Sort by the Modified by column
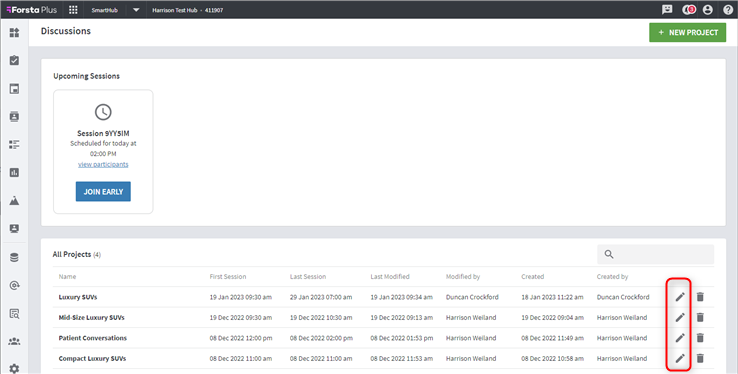 tap(463, 277)
